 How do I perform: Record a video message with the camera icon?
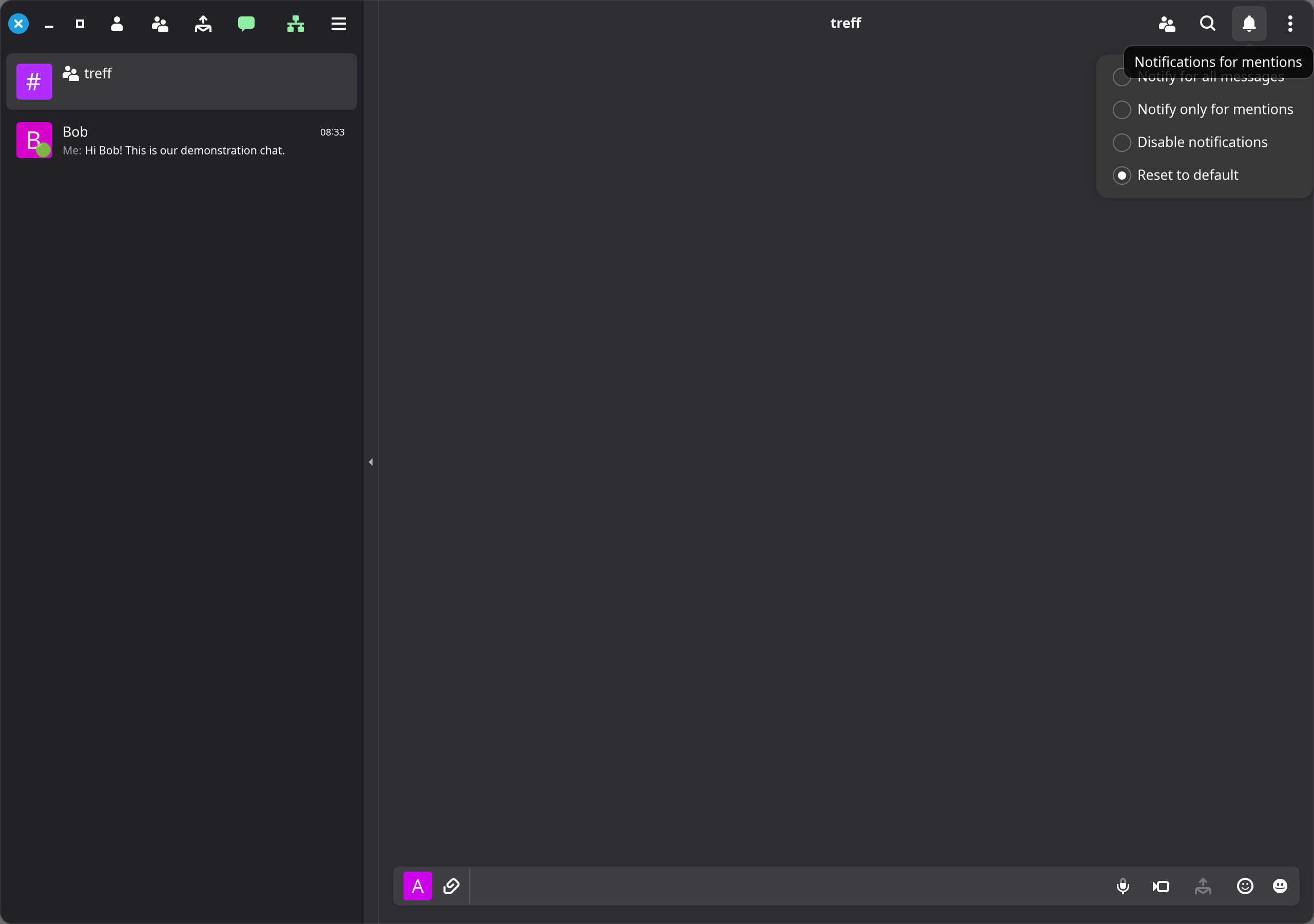[1161, 886]
